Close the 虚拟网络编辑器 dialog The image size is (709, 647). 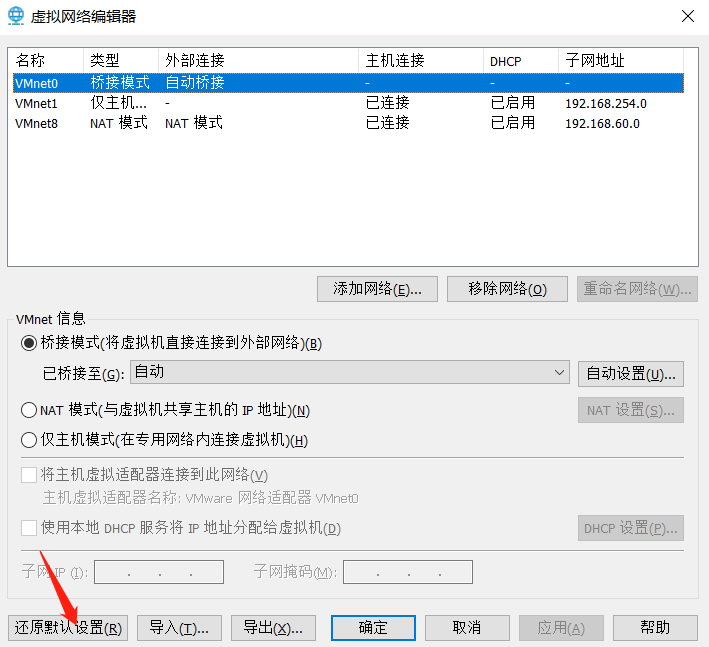688,16
